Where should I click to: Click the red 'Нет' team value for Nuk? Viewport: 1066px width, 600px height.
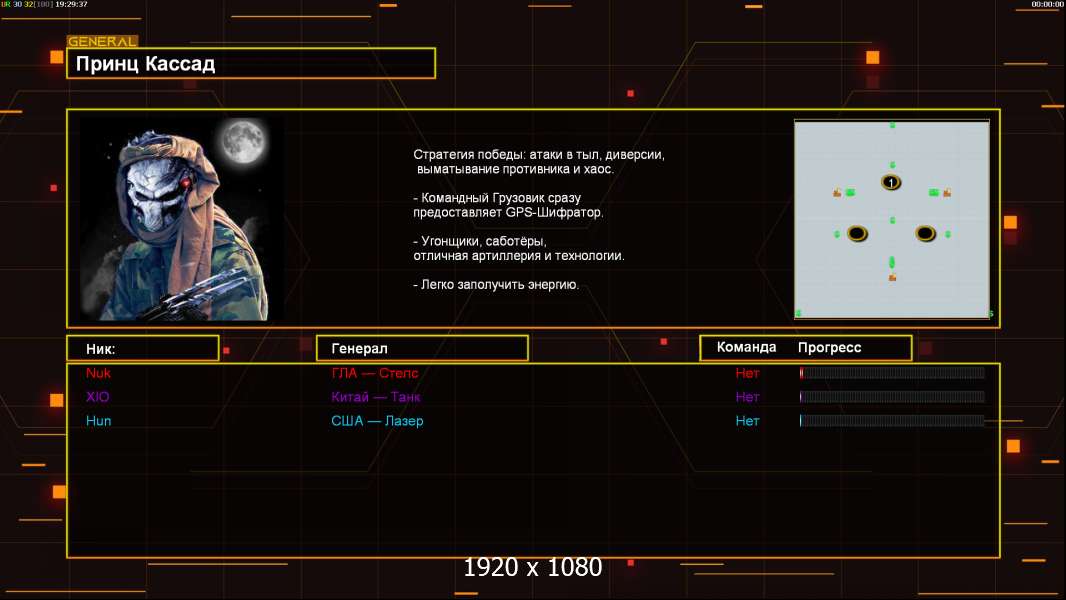[747, 373]
